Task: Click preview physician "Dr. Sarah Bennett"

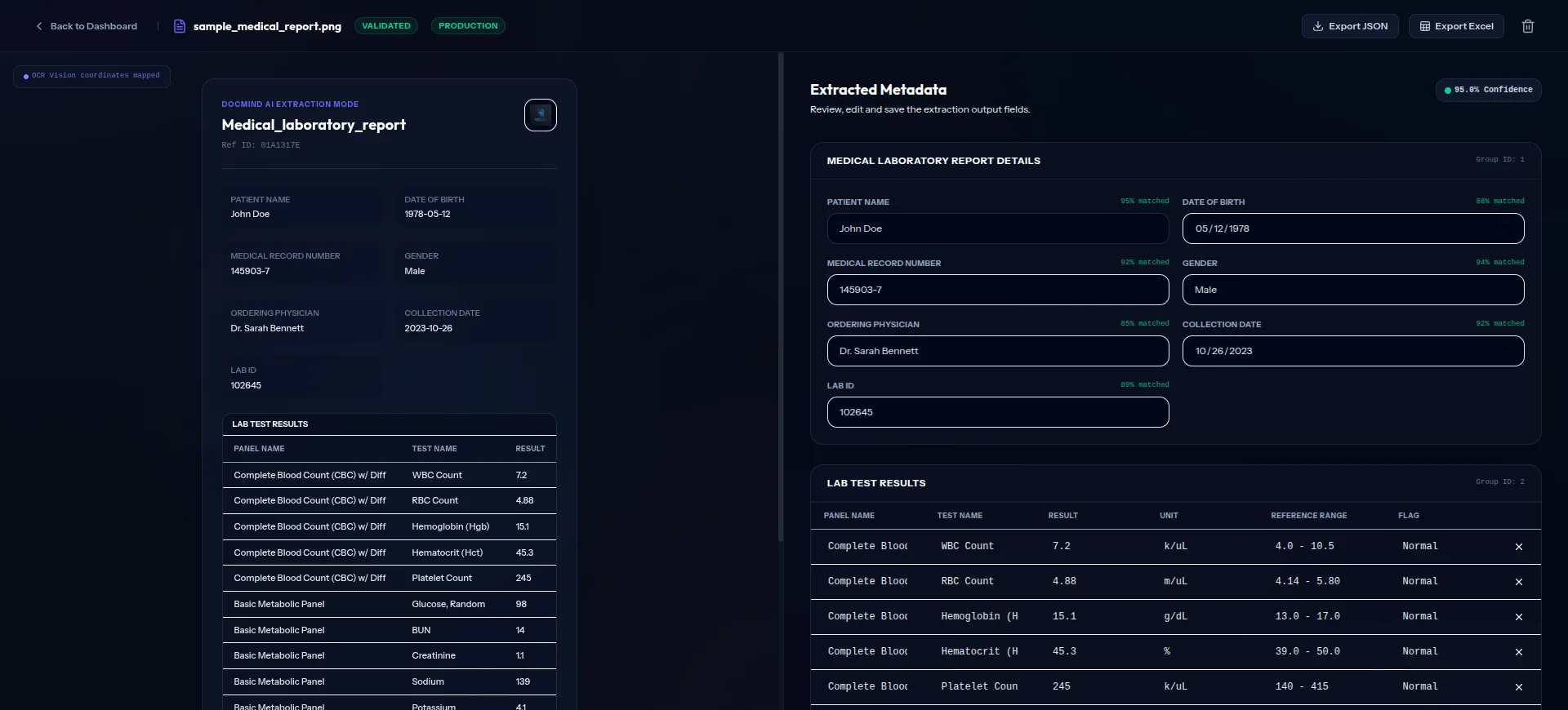Action: tap(267, 328)
